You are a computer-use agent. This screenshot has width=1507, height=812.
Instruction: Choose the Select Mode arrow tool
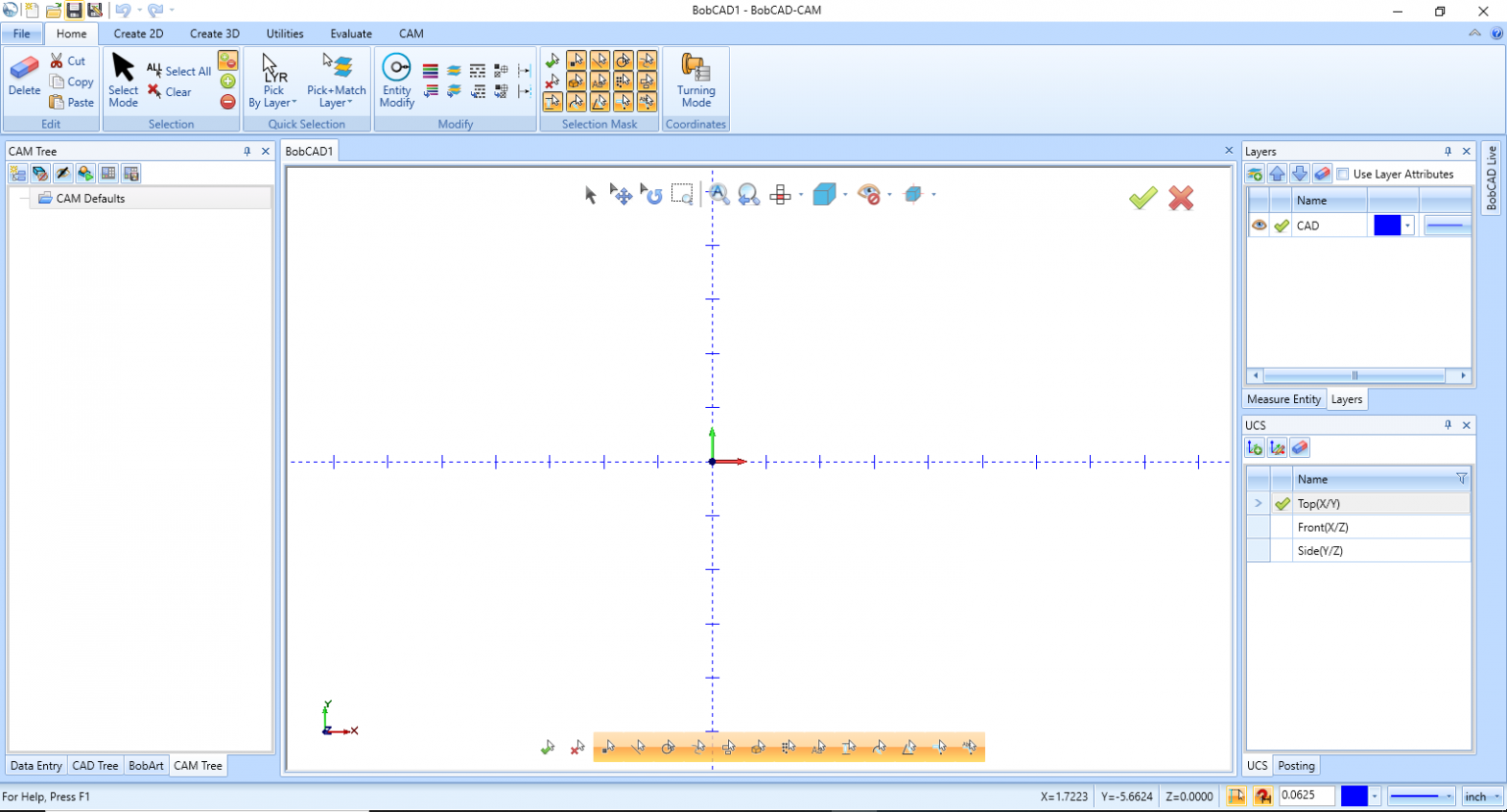123,78
